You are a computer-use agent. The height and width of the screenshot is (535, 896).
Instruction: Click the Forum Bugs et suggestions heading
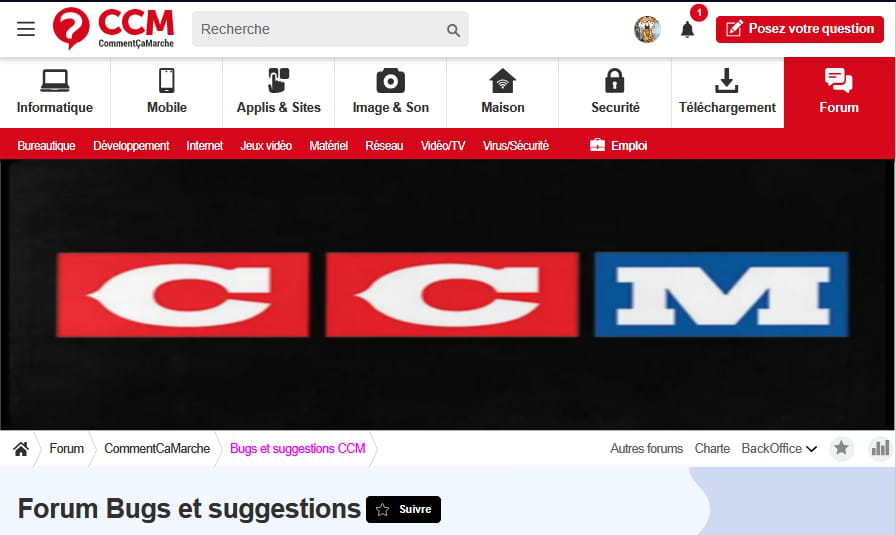(189, 509)
